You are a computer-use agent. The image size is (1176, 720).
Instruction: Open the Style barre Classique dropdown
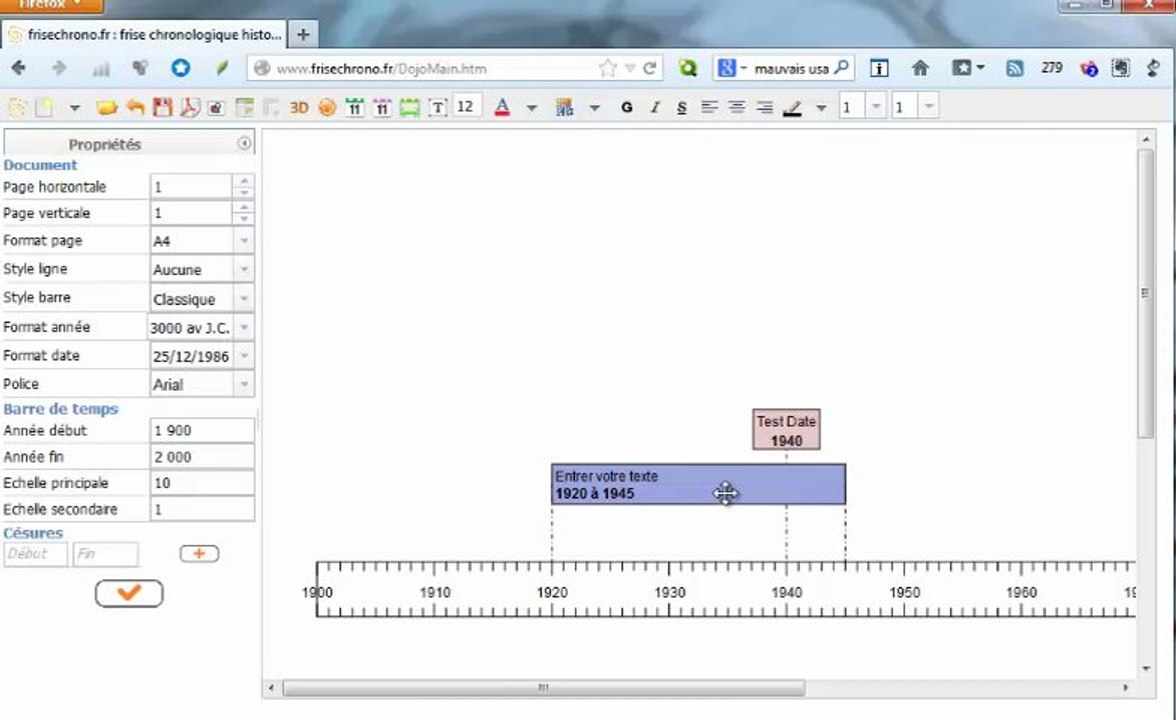244,298
